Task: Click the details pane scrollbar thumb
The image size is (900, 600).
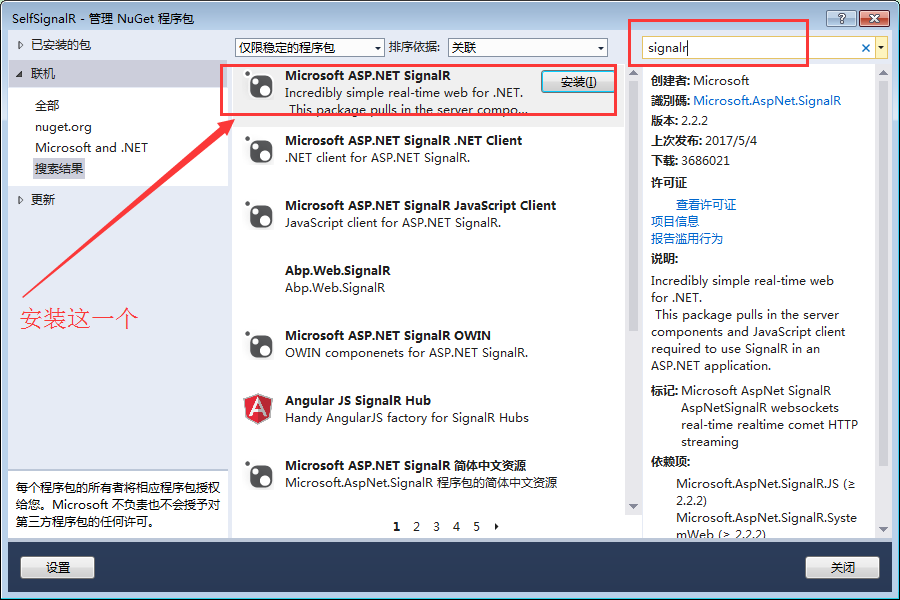Action: (x=884, y=273)
